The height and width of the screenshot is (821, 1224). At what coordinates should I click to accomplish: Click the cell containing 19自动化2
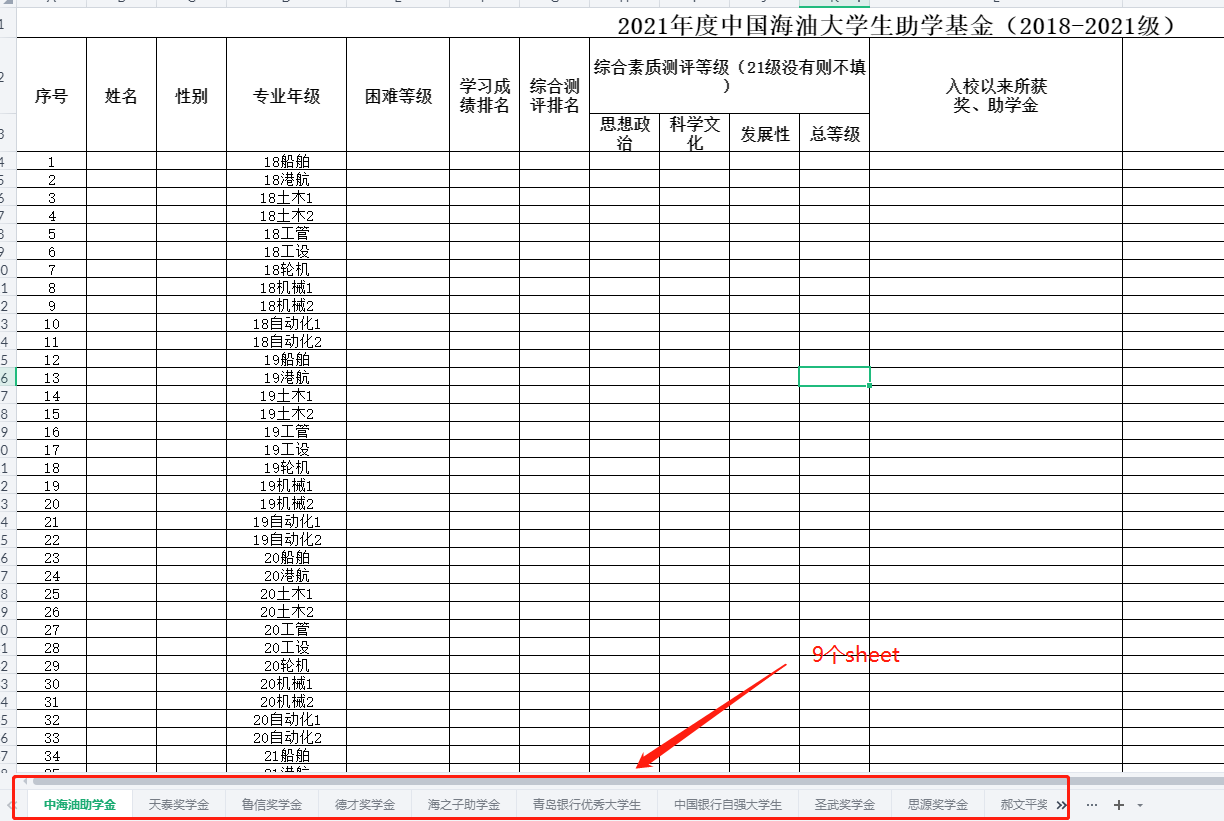point(286,540)
